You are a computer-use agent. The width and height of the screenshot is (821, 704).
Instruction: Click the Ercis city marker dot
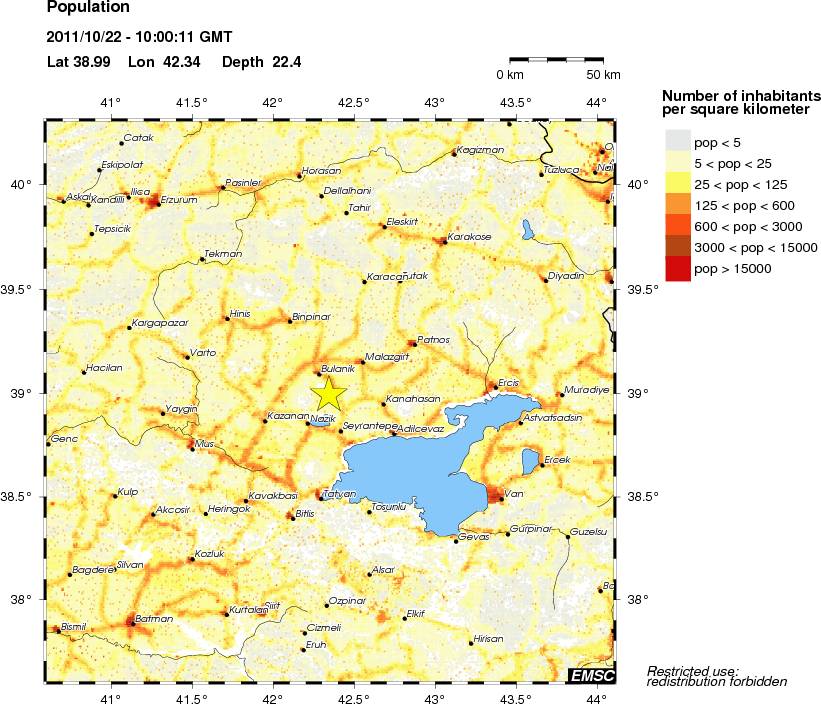tap(491, 389)
